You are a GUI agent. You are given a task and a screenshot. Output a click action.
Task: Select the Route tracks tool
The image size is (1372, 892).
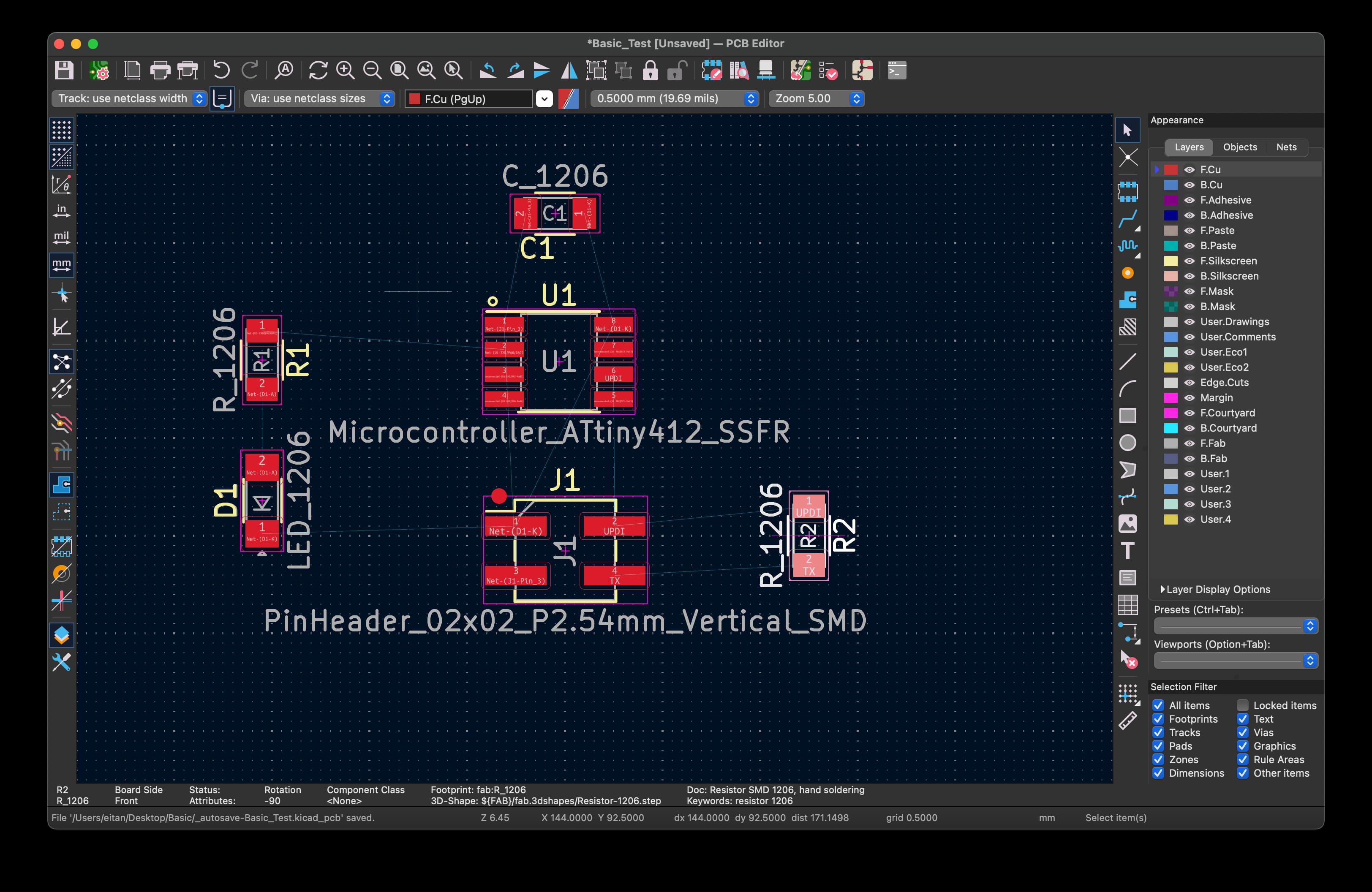point(1127,218)
